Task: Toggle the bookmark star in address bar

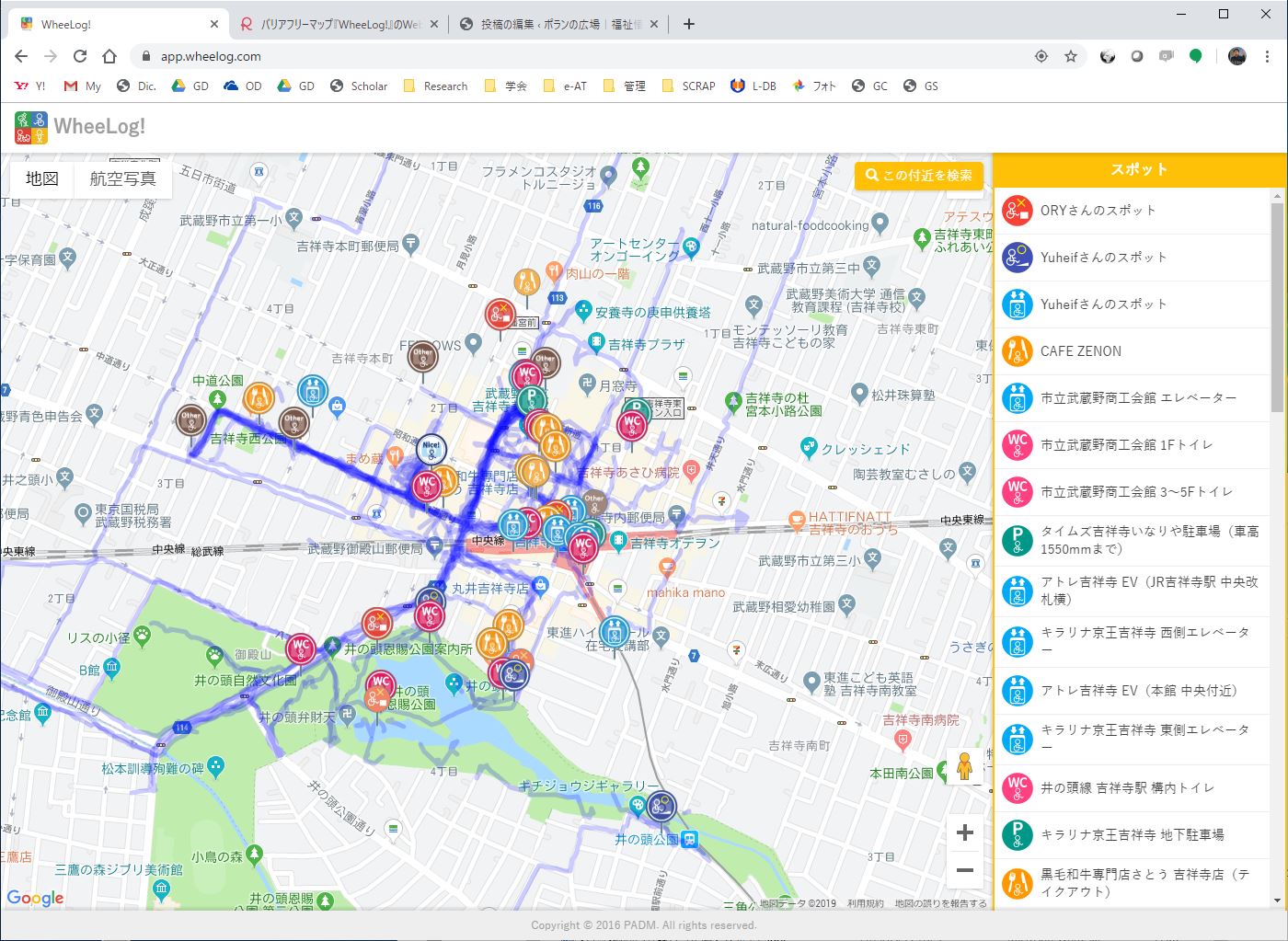Action: click(1070, 56)
